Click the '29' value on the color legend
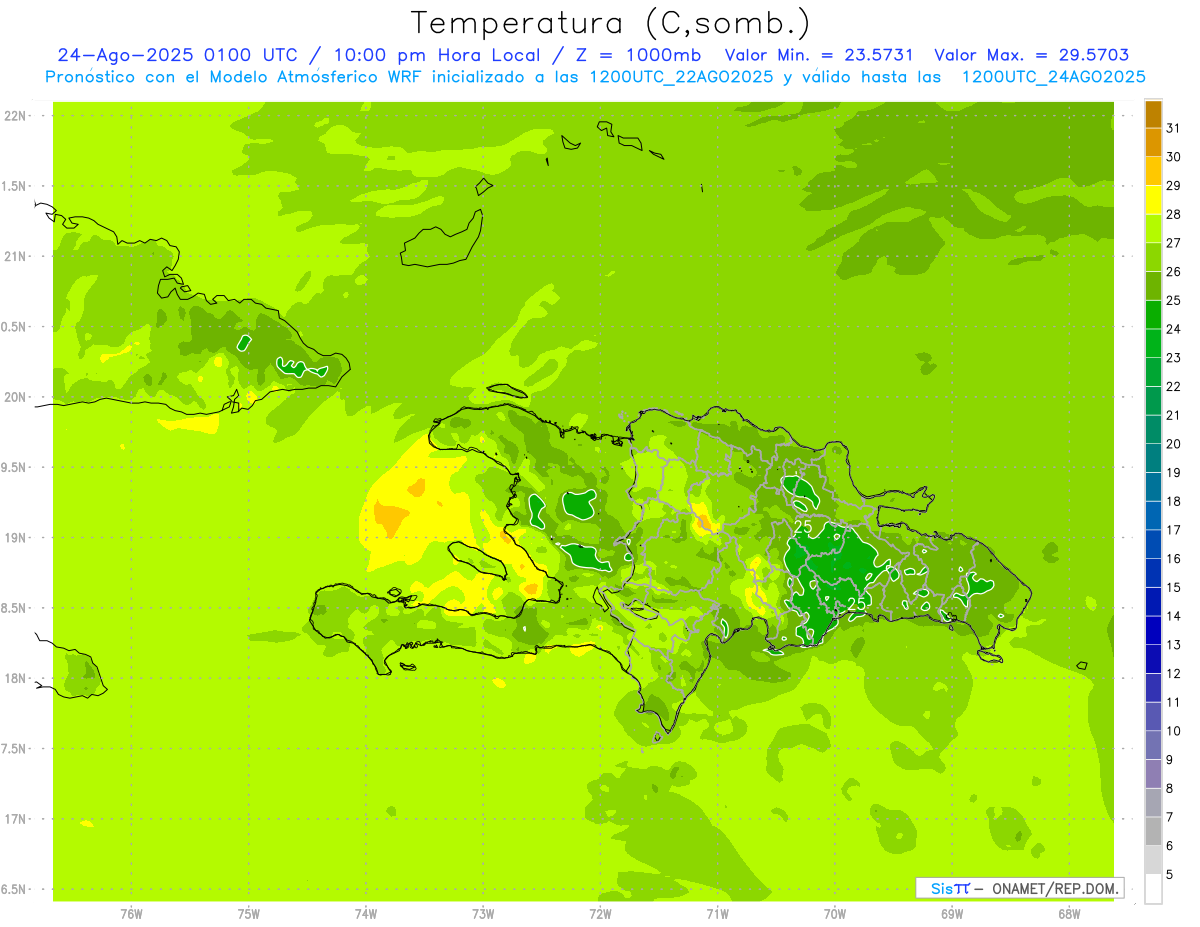1200x927 pixels. pos(1174,185)
